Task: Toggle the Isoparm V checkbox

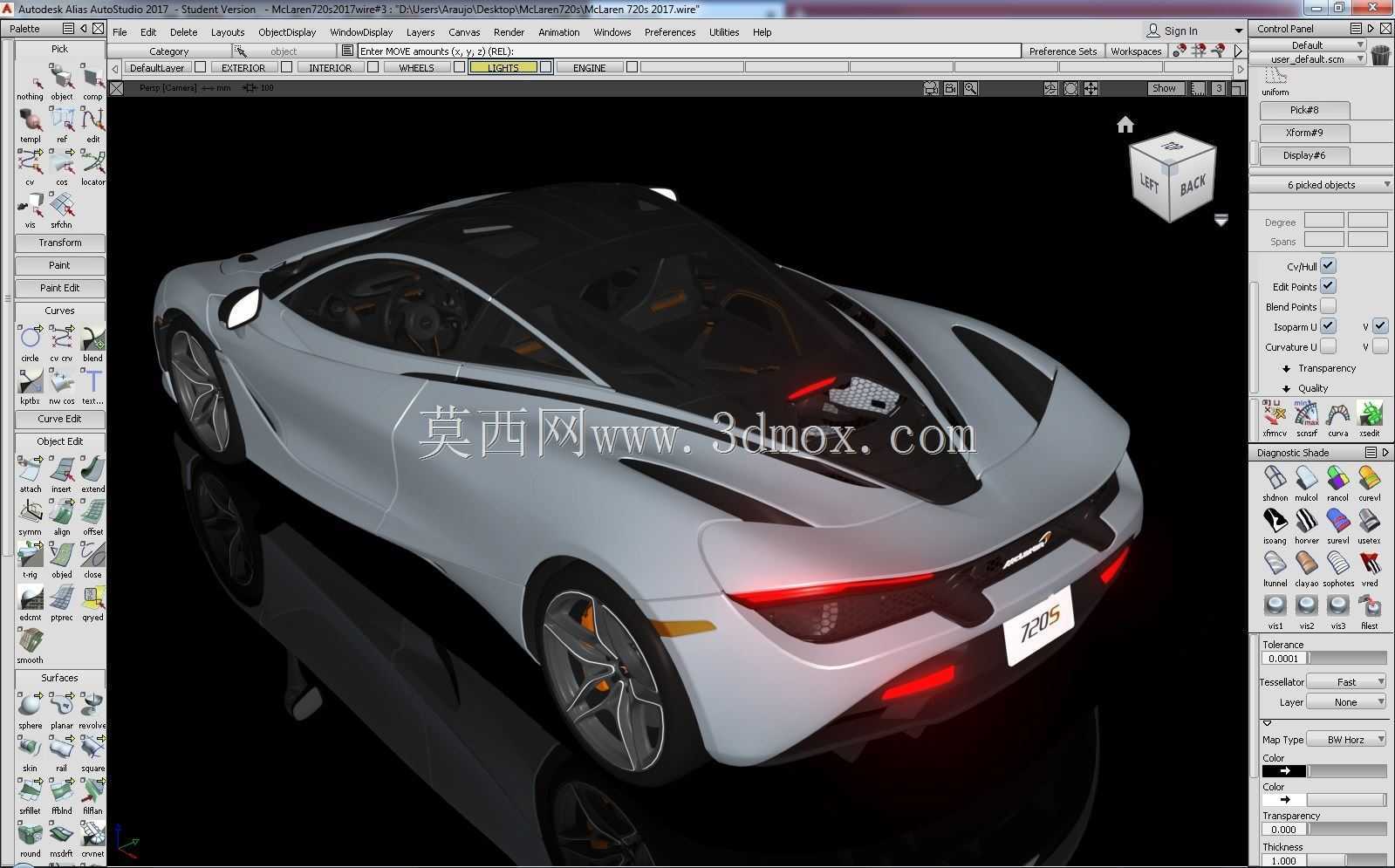Action: [1380, 326]
